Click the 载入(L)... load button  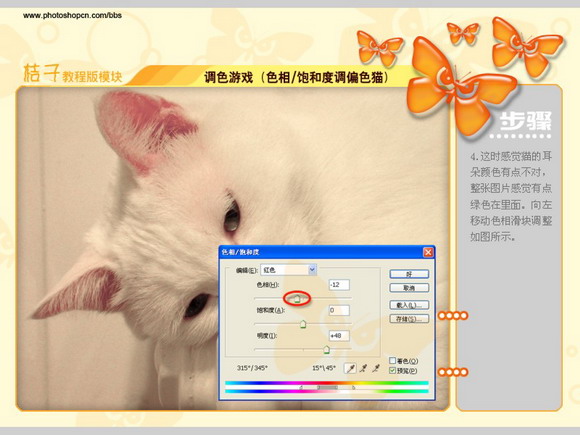point(409,305)
